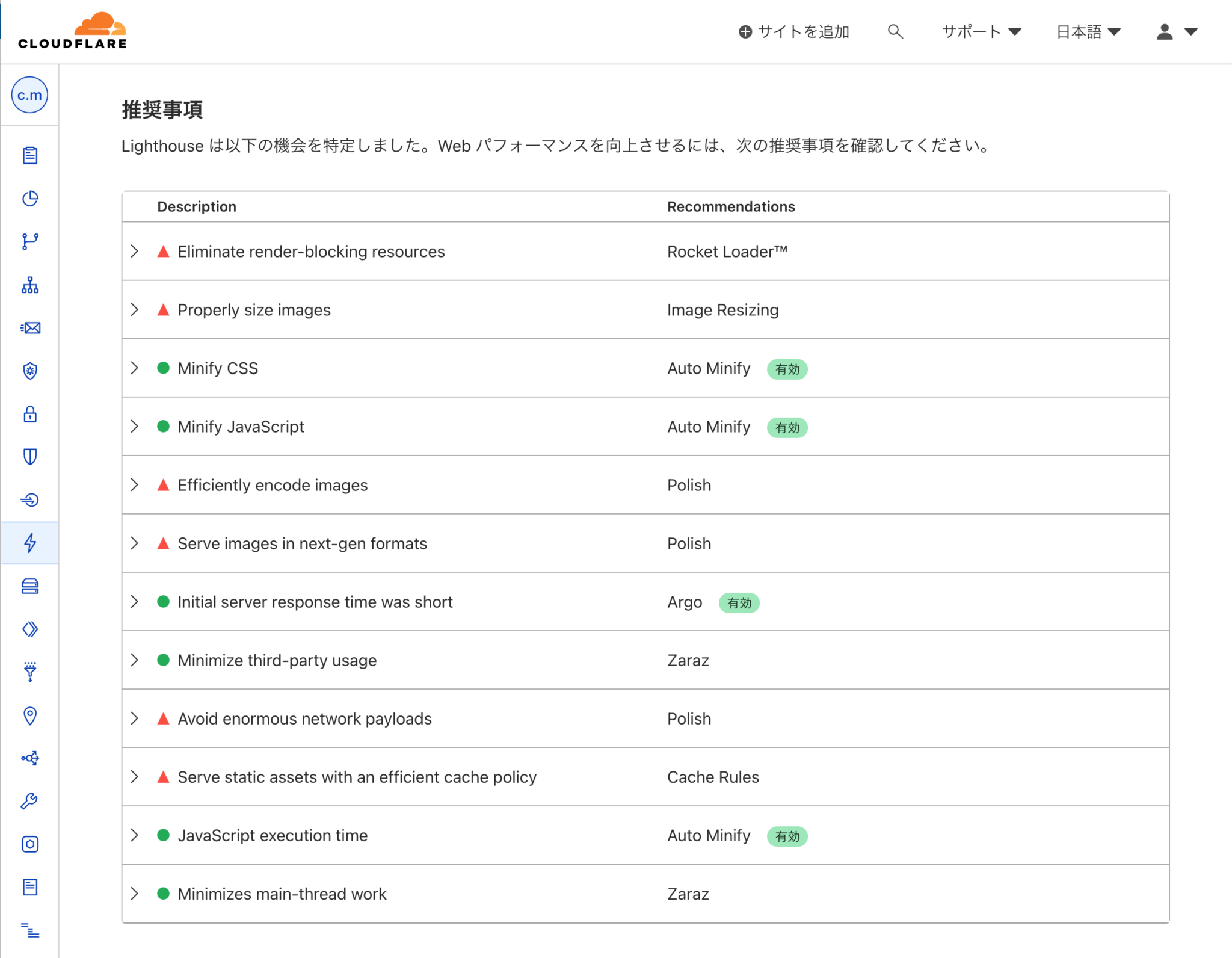Open Security via the plain shield icon
Viewport: 1232px width, 958px height.
(x=29, y=457)
